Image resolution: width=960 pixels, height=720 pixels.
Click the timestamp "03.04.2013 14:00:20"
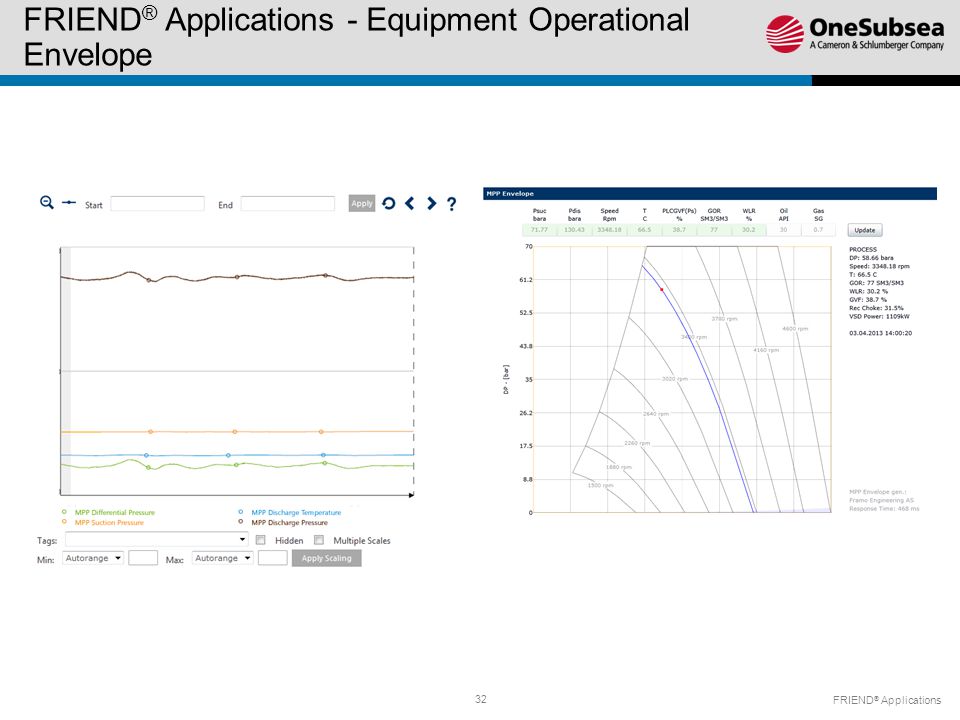tap(880, 333)
